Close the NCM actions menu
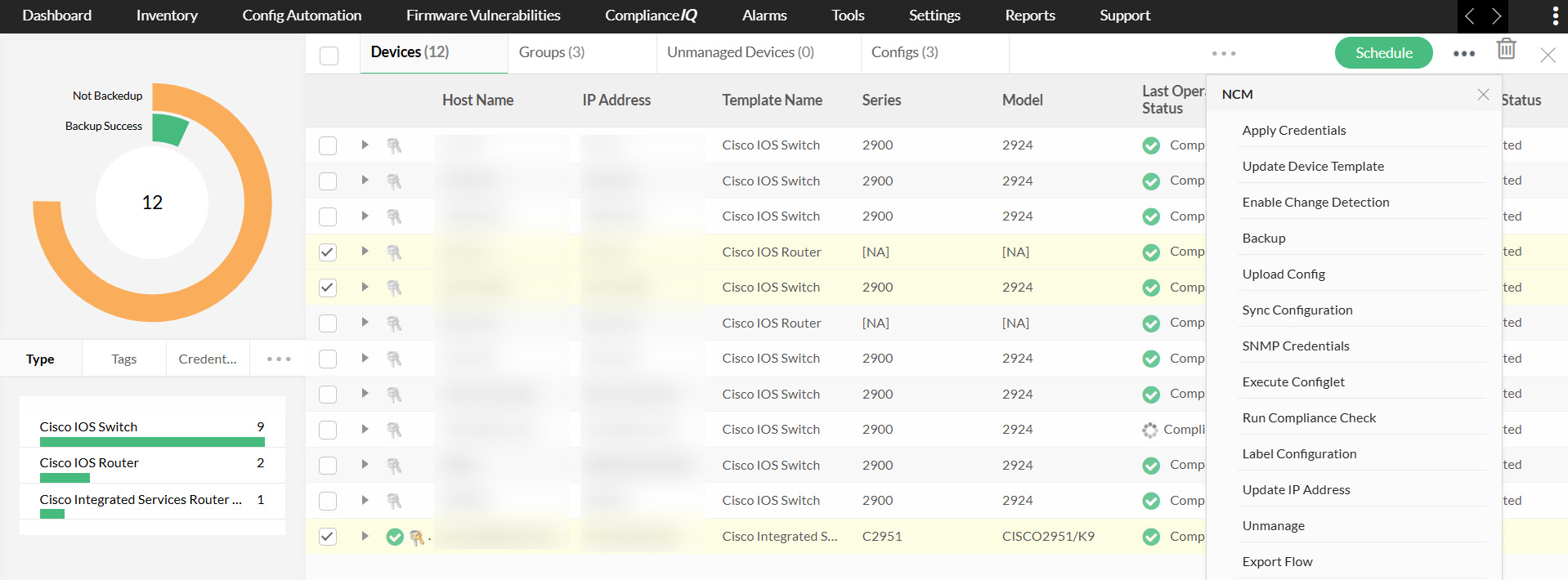This screenshot has width=1568, height=580. [1483, 94]
